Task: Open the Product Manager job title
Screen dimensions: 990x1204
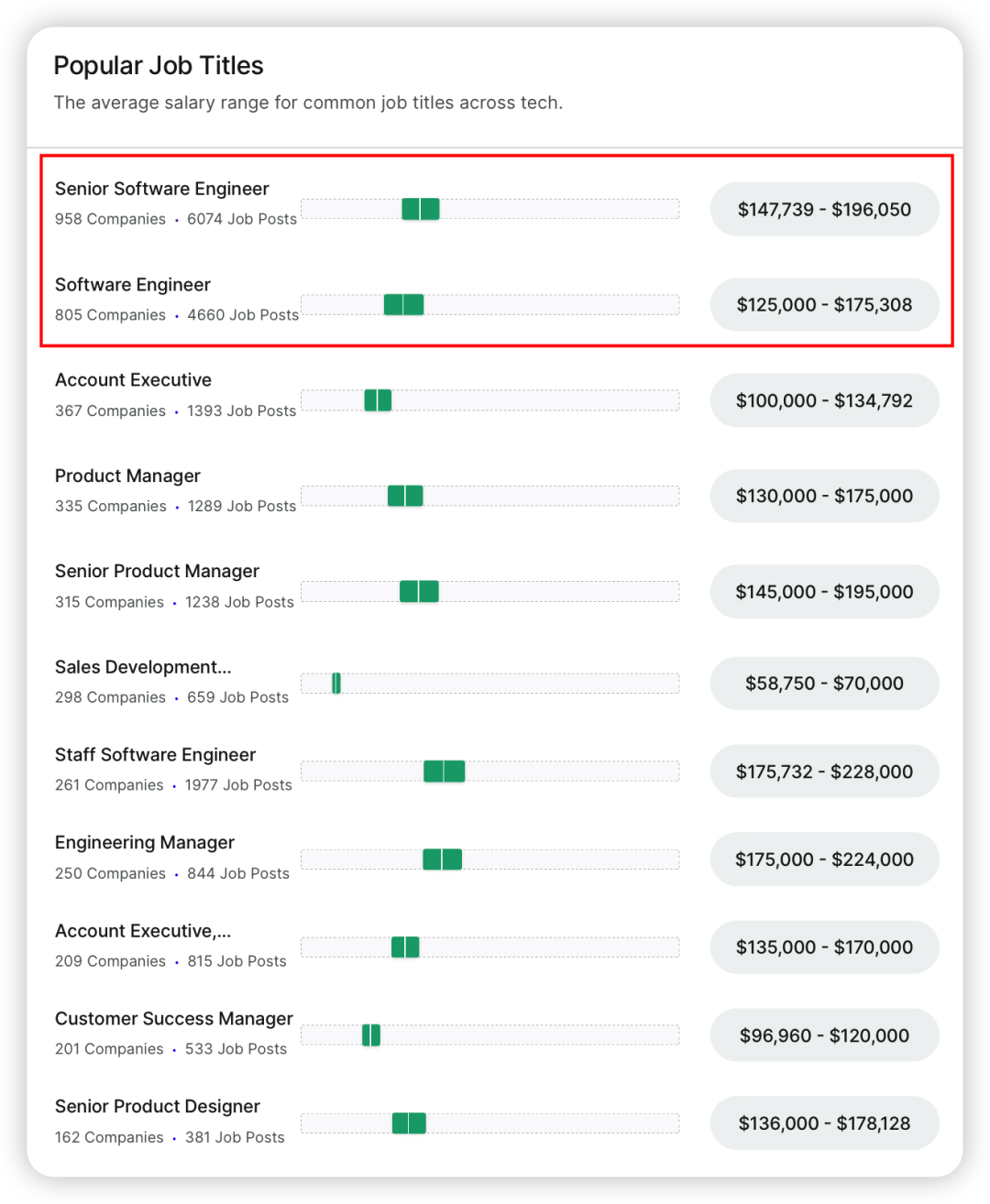Action: (127, 476)
